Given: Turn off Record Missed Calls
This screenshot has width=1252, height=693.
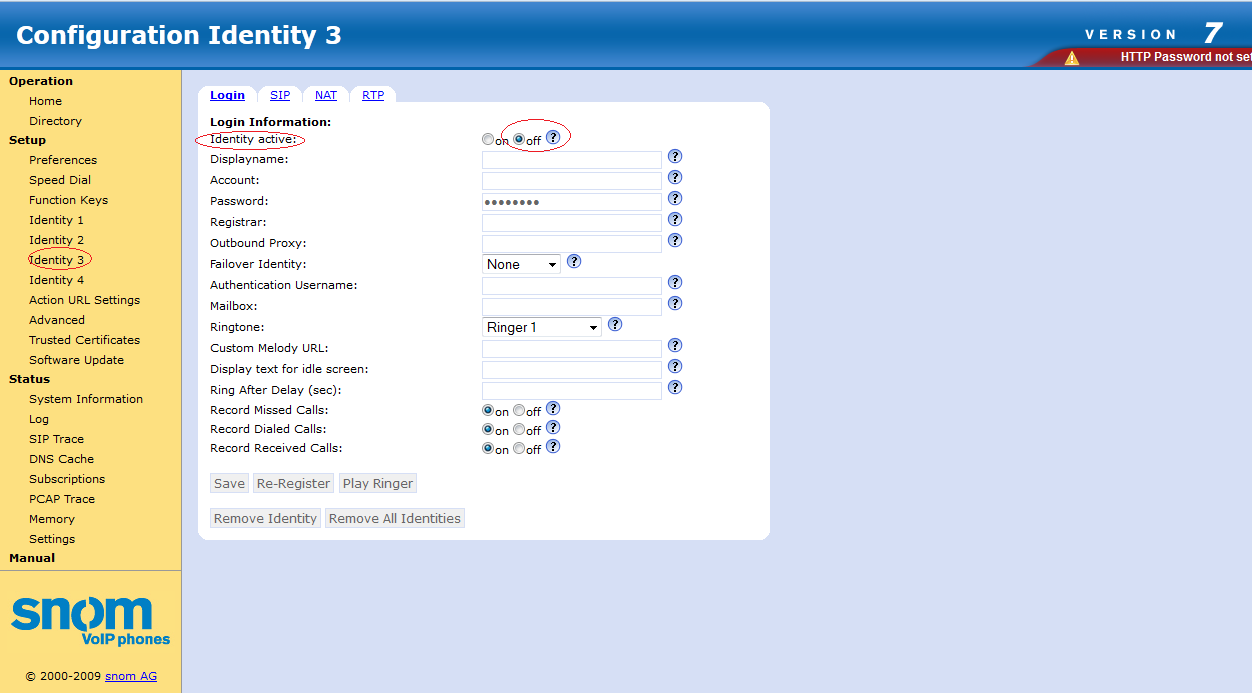Looking at the screenshot, I should pyautogui.click(x=519, y=411).
